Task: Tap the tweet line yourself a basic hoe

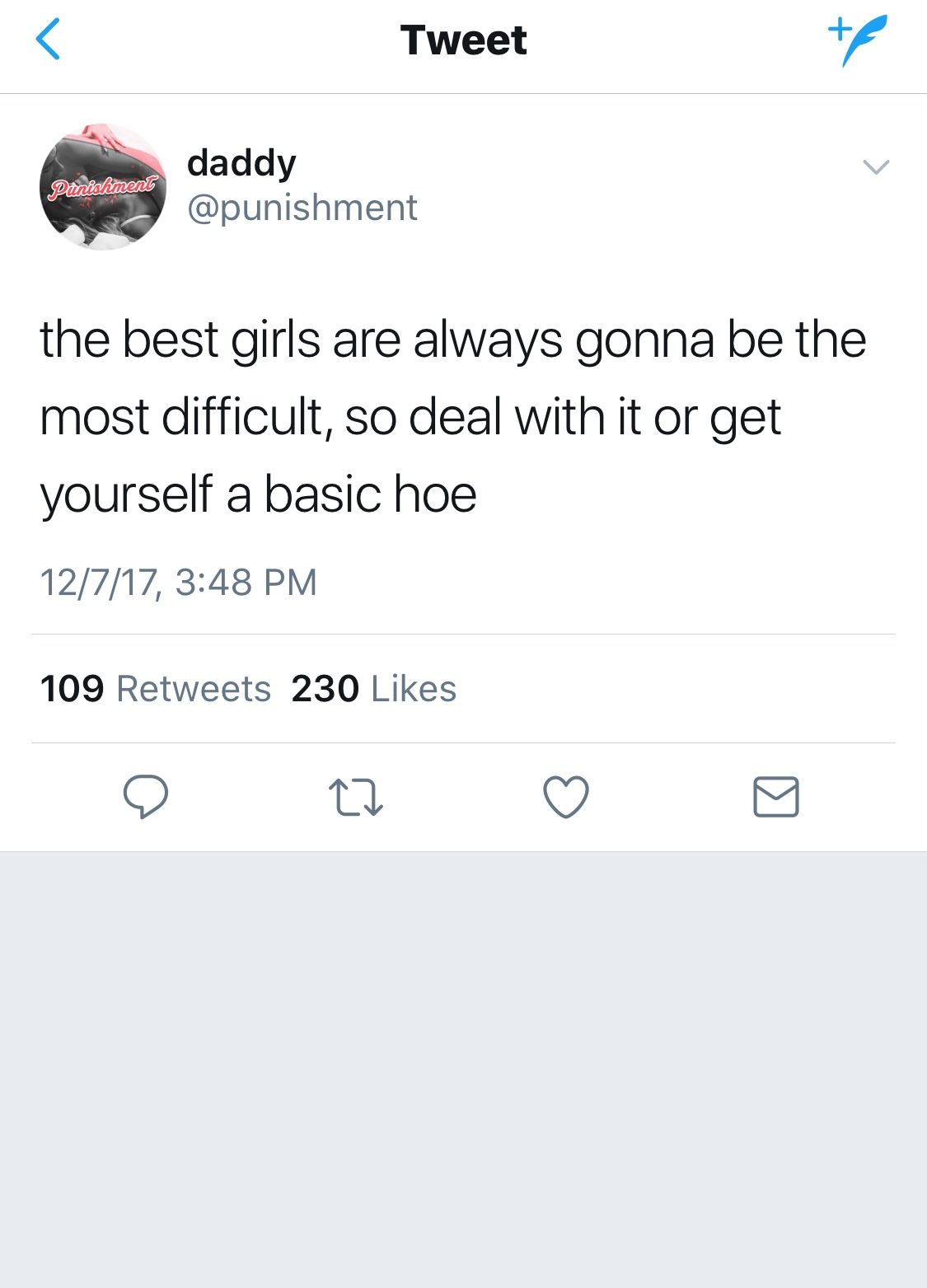Action: (x=259, y=494)
